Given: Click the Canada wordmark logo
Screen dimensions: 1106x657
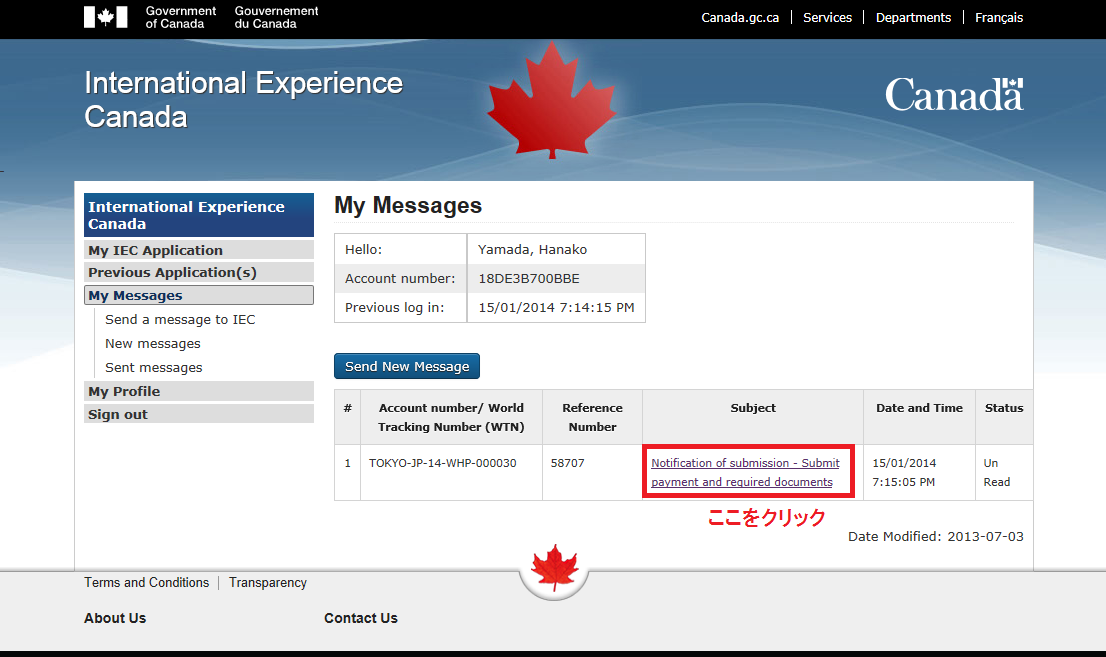Looking at the screenshot, I should tap(954, 95).
